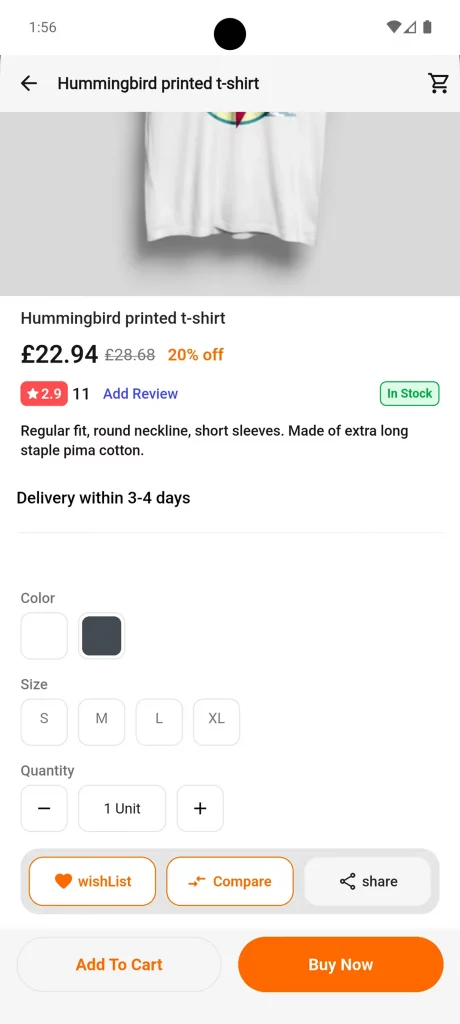Open the shopping cart icon

(x=438, y=83)
